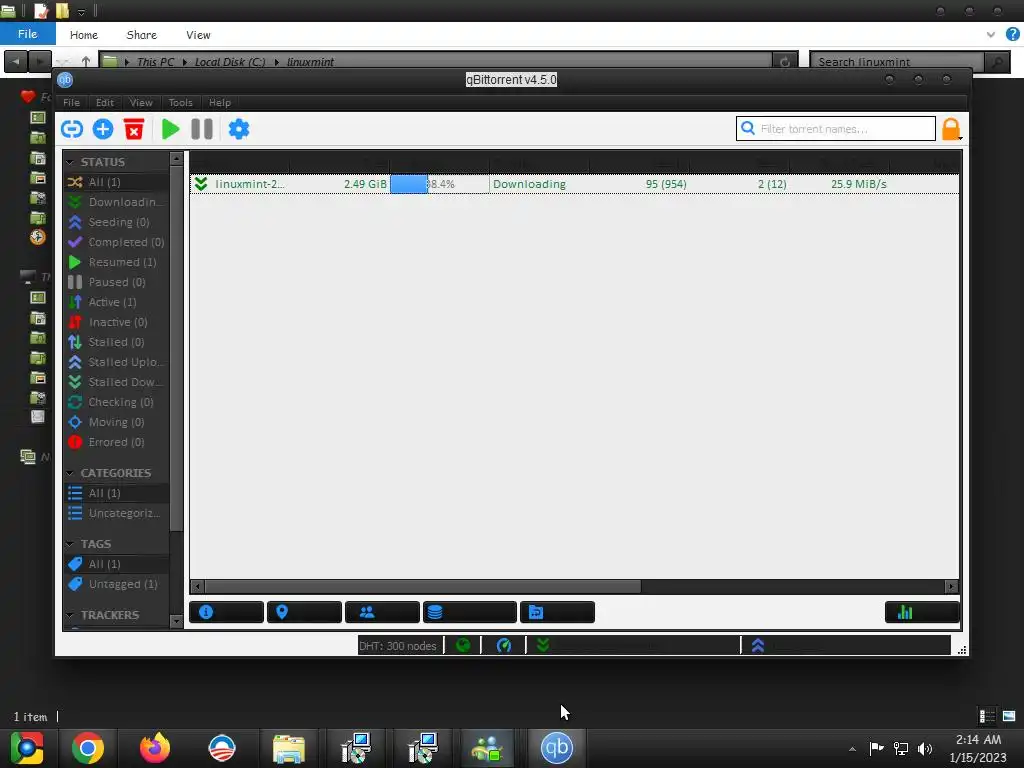Open Options via the blue gear icon

coord(238,129)
